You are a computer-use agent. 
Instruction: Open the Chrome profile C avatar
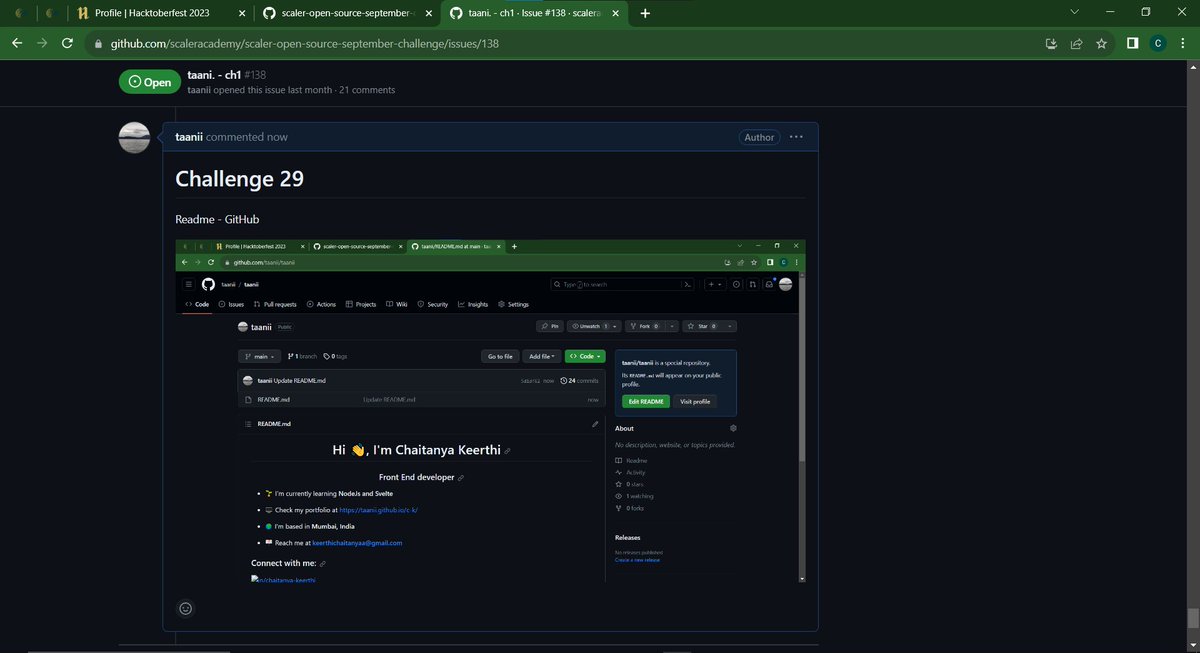1157,44
